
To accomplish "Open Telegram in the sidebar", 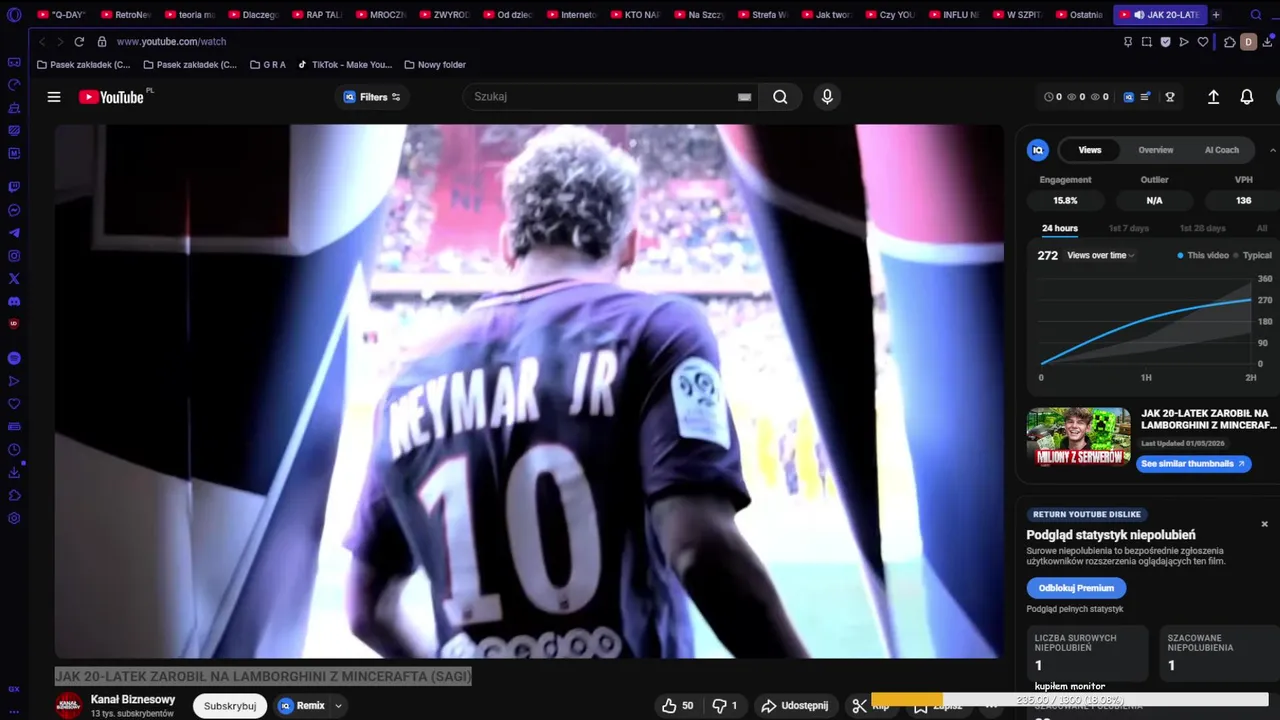I will point(14,233).
